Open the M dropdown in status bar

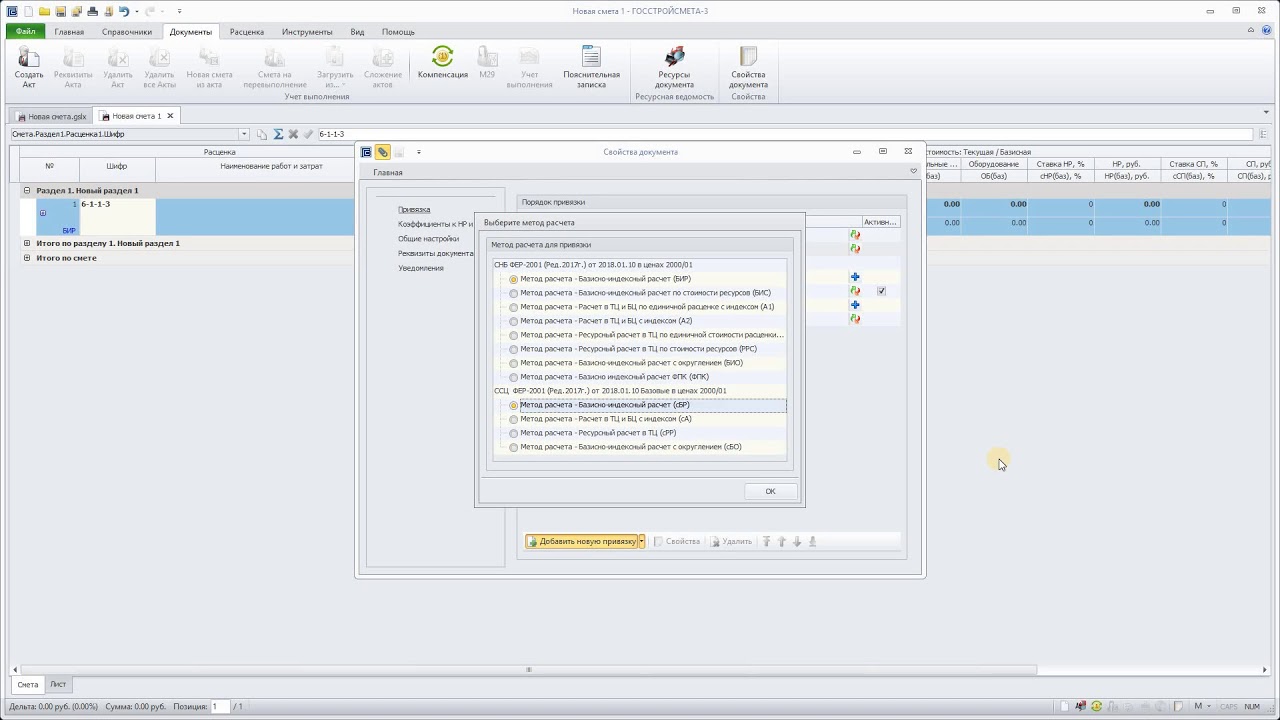(1209, 706)
